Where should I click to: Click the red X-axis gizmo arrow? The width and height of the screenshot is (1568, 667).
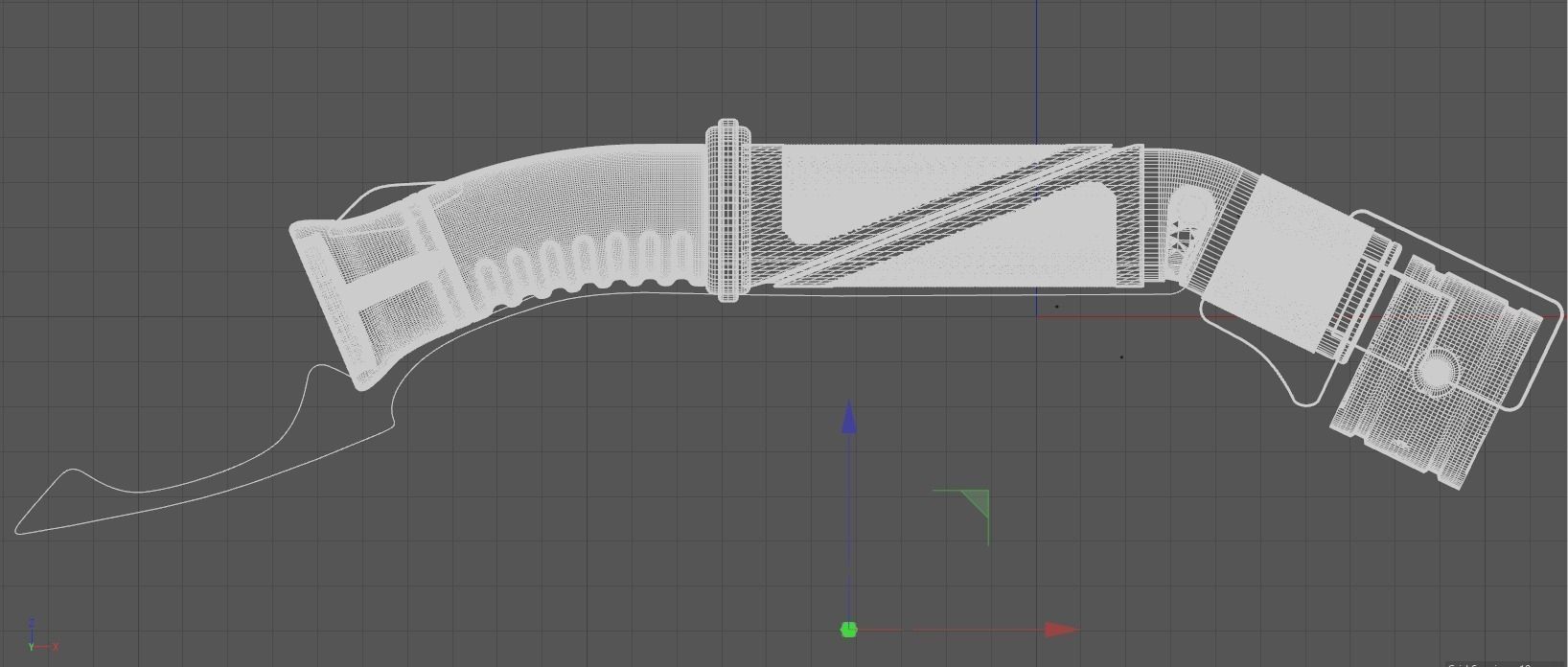tap(1062, 630)
